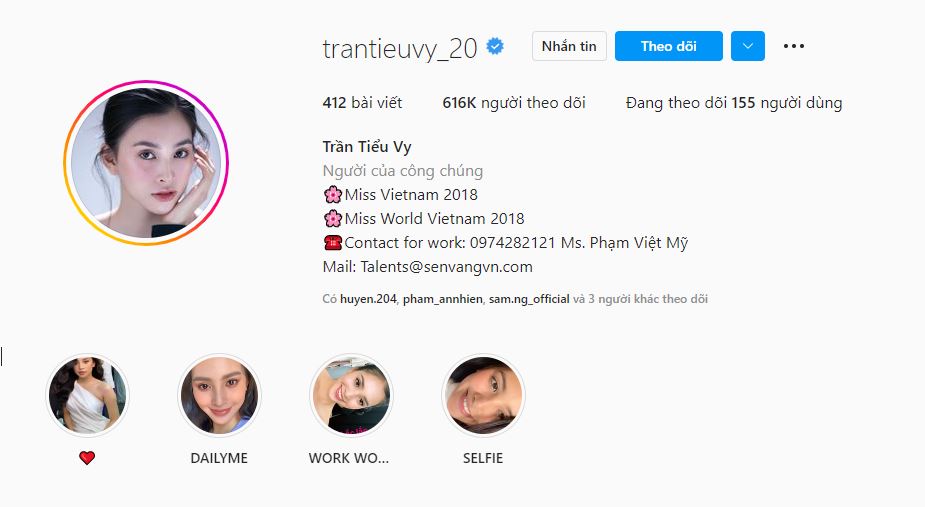The height and width of the screenshot is (507, 925).
Task: Click the red telephone emoji icon
Action: point(333,243)
